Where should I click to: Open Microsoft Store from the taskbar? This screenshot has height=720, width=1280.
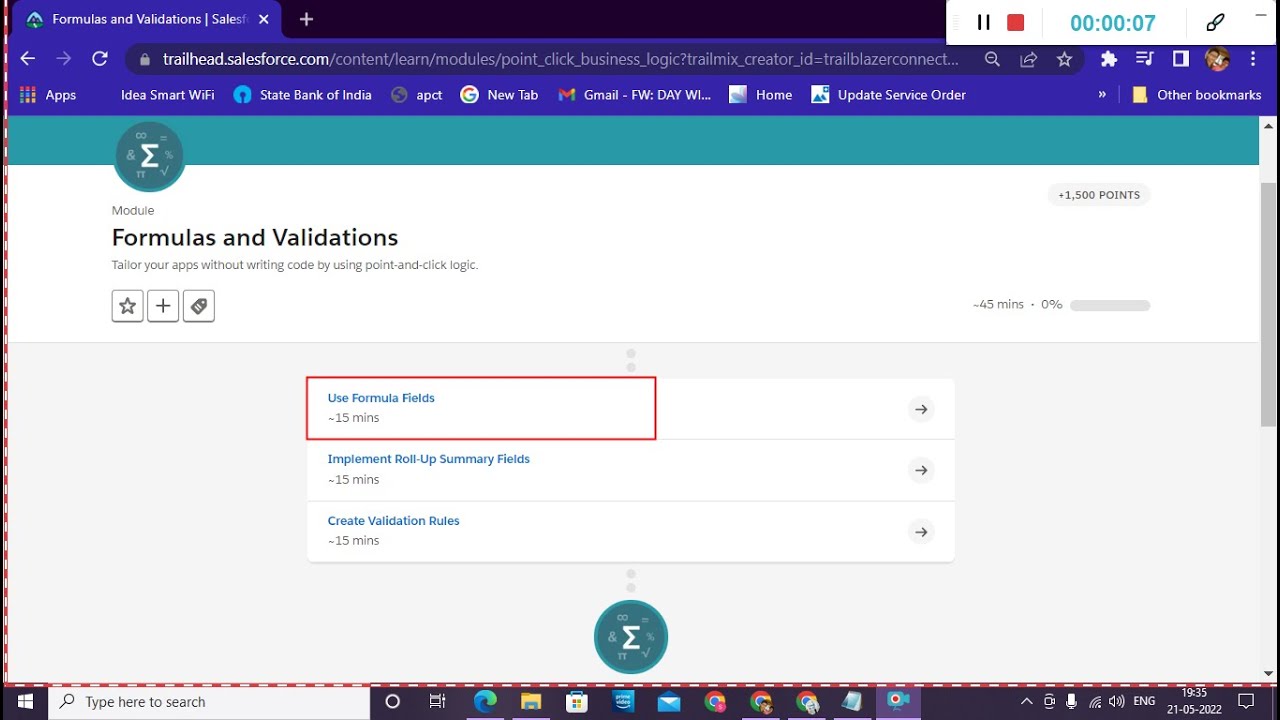tap(577, 702)
